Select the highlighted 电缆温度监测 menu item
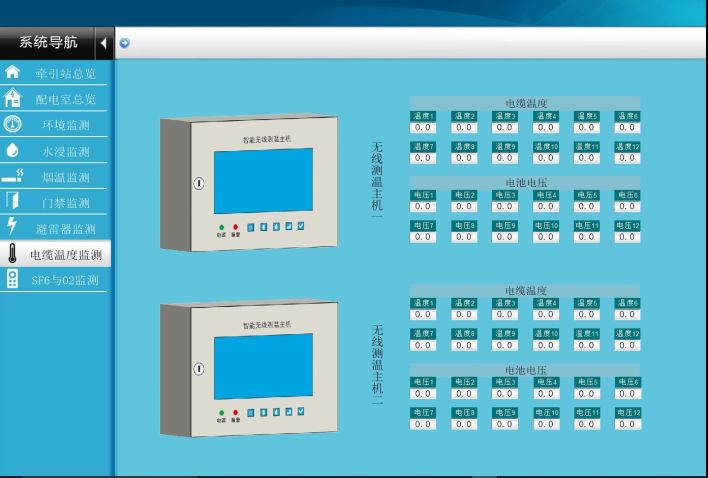This screenshot has width=708, height=478. click(x=55, y=254)
